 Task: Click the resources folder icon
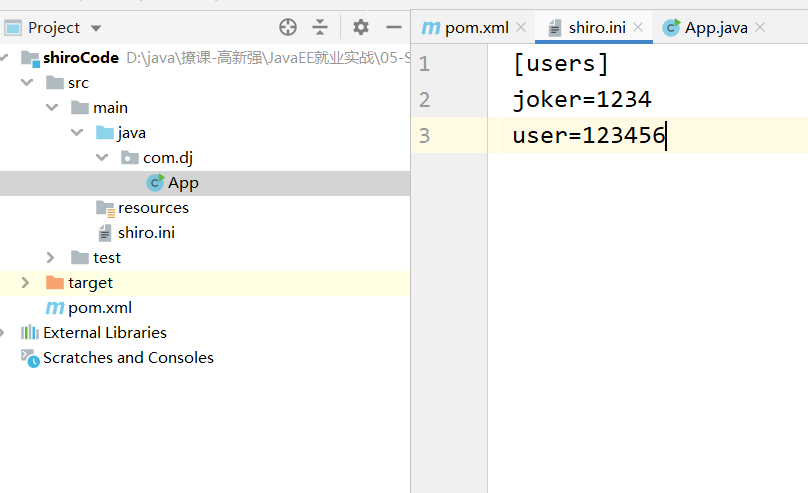click(106, 208)
